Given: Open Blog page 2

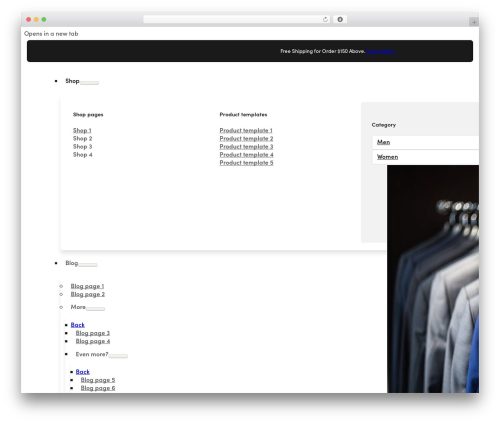Looking at the screenshot, I should [88, 294].
